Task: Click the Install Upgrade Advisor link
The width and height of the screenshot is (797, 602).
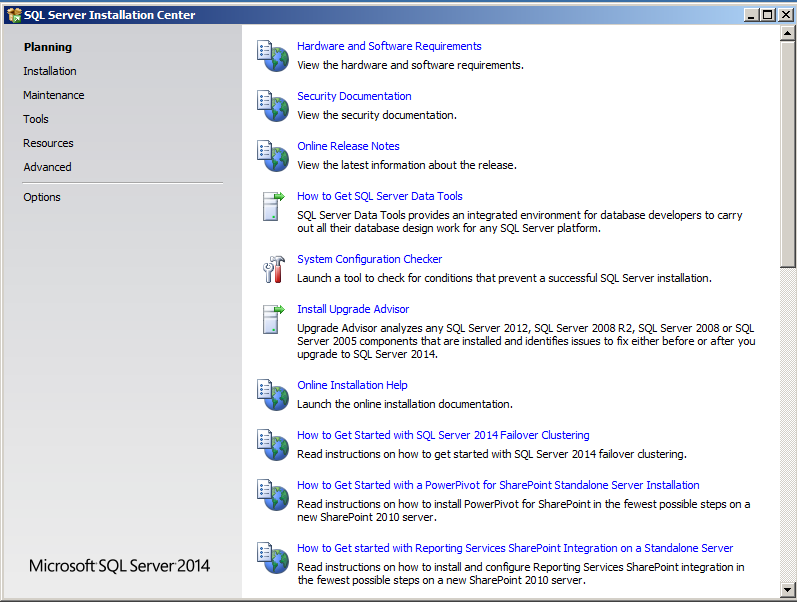Action: pyautogui.click(x=353, y=309)
